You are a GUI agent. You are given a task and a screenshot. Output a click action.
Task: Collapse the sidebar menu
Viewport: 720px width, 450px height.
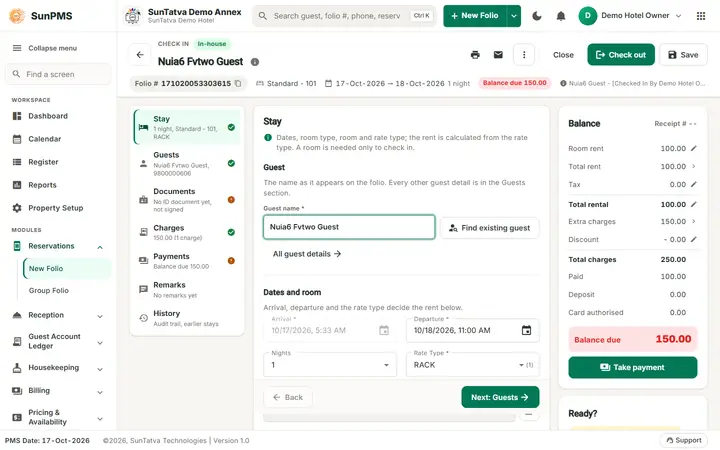[59, 48]
